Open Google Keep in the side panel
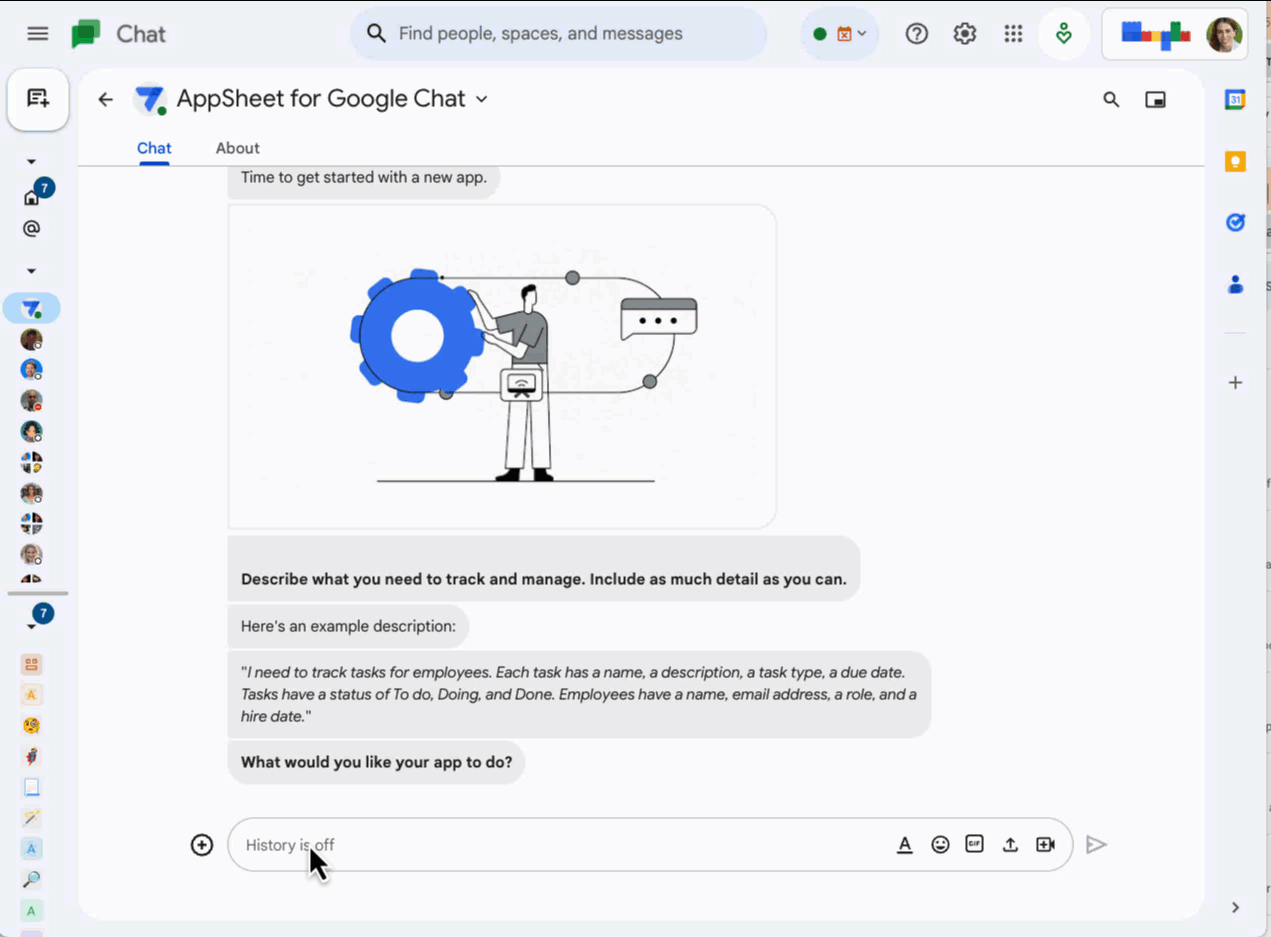Screen dimensions: 1271x937 coord(1235,161)
